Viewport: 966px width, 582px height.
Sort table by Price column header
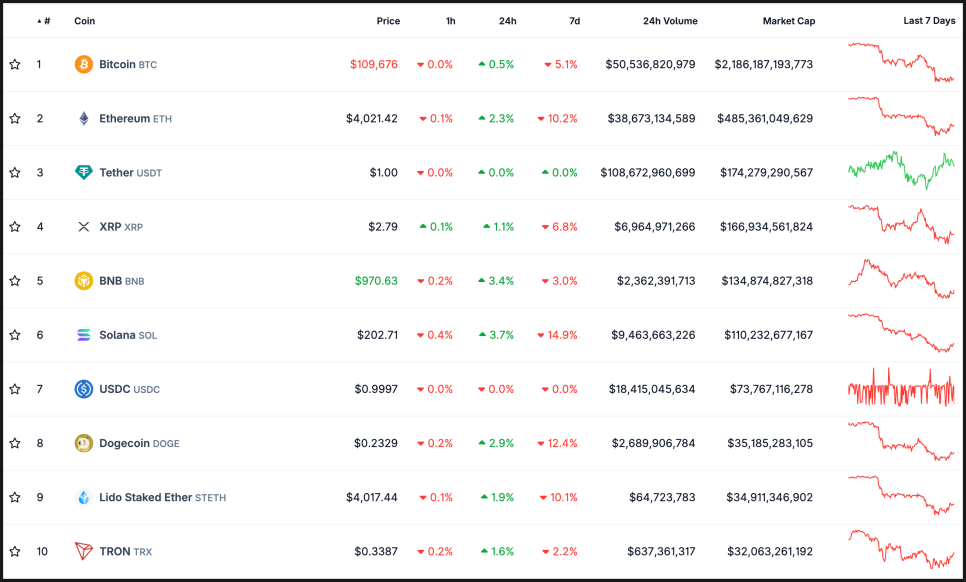pyautogui.click(x=388, y=21)
